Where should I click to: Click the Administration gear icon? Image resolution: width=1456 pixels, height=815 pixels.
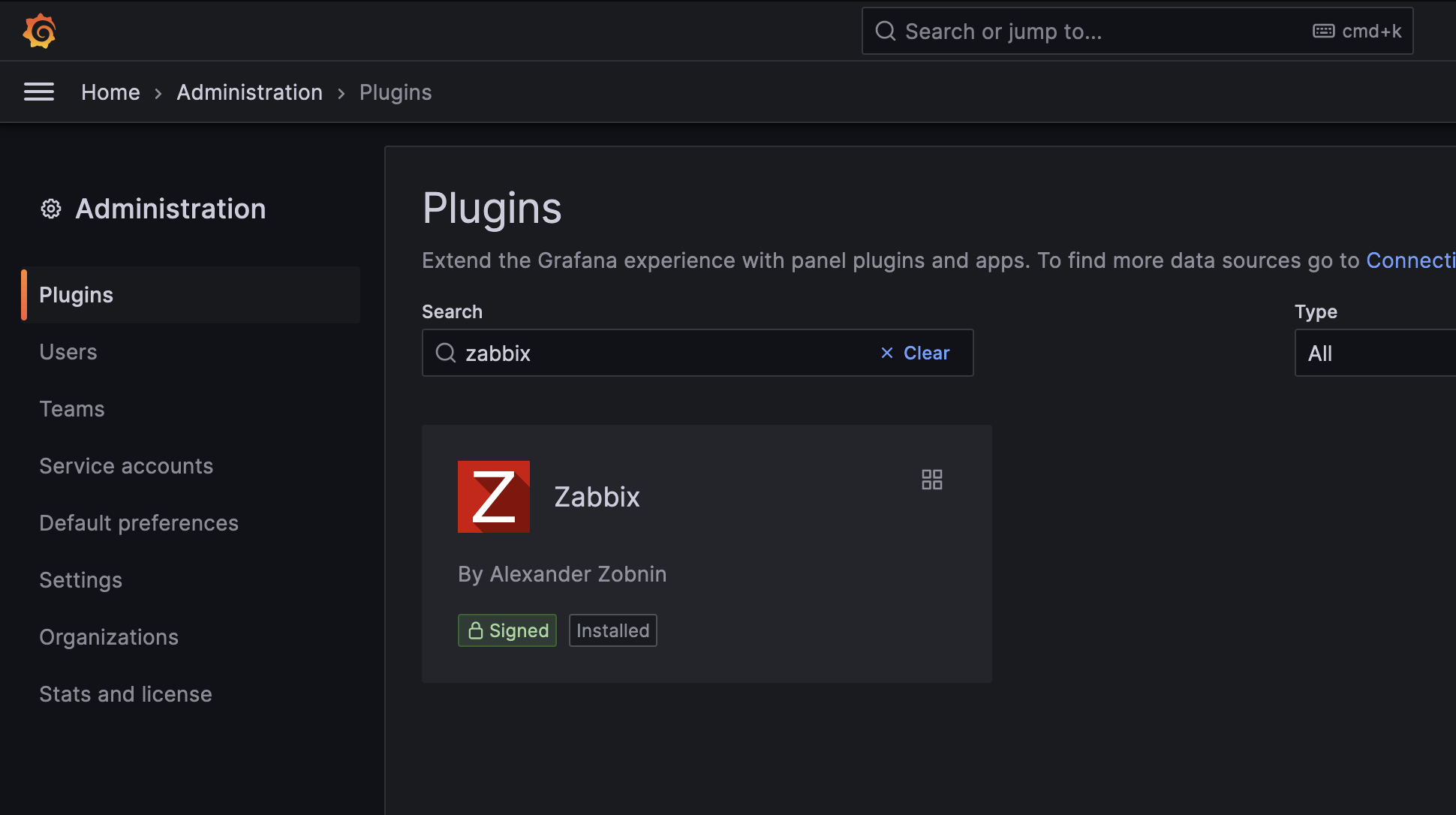[50, 209]
